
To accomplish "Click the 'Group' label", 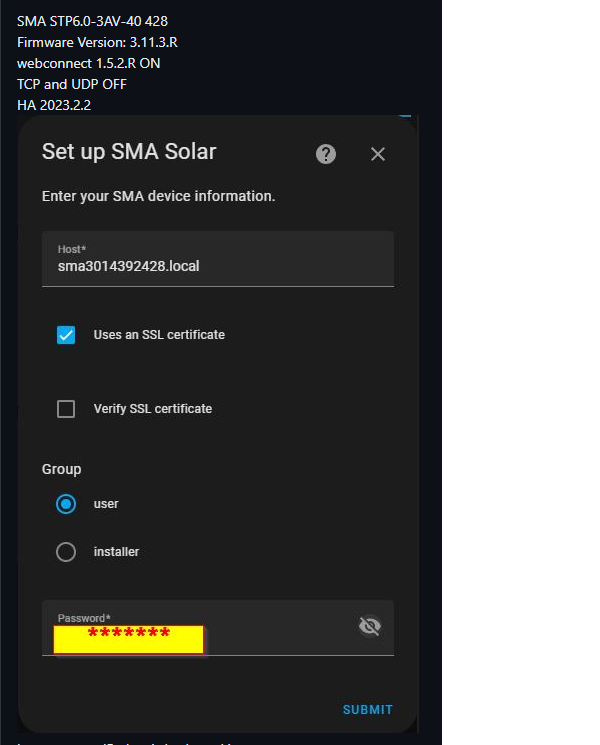I will (x=61, y=469).
